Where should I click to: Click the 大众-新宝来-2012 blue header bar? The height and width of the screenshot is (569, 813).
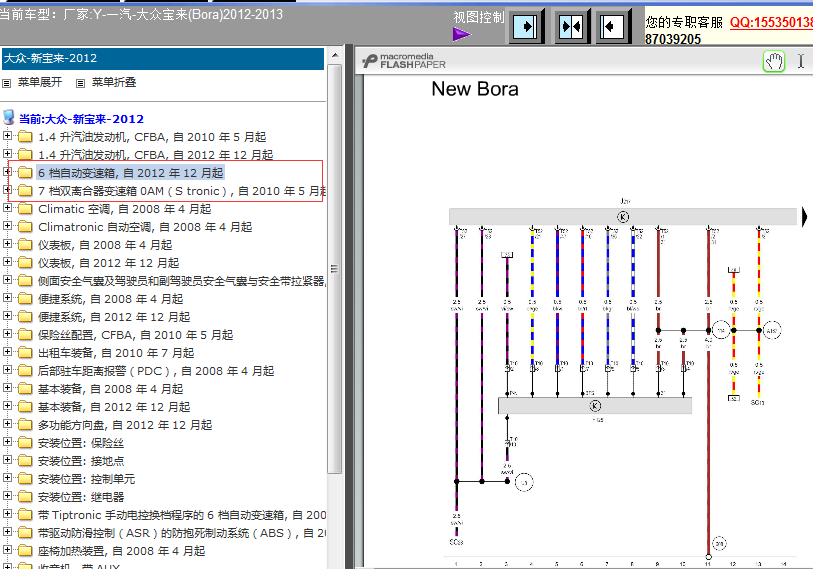[163, 59]
